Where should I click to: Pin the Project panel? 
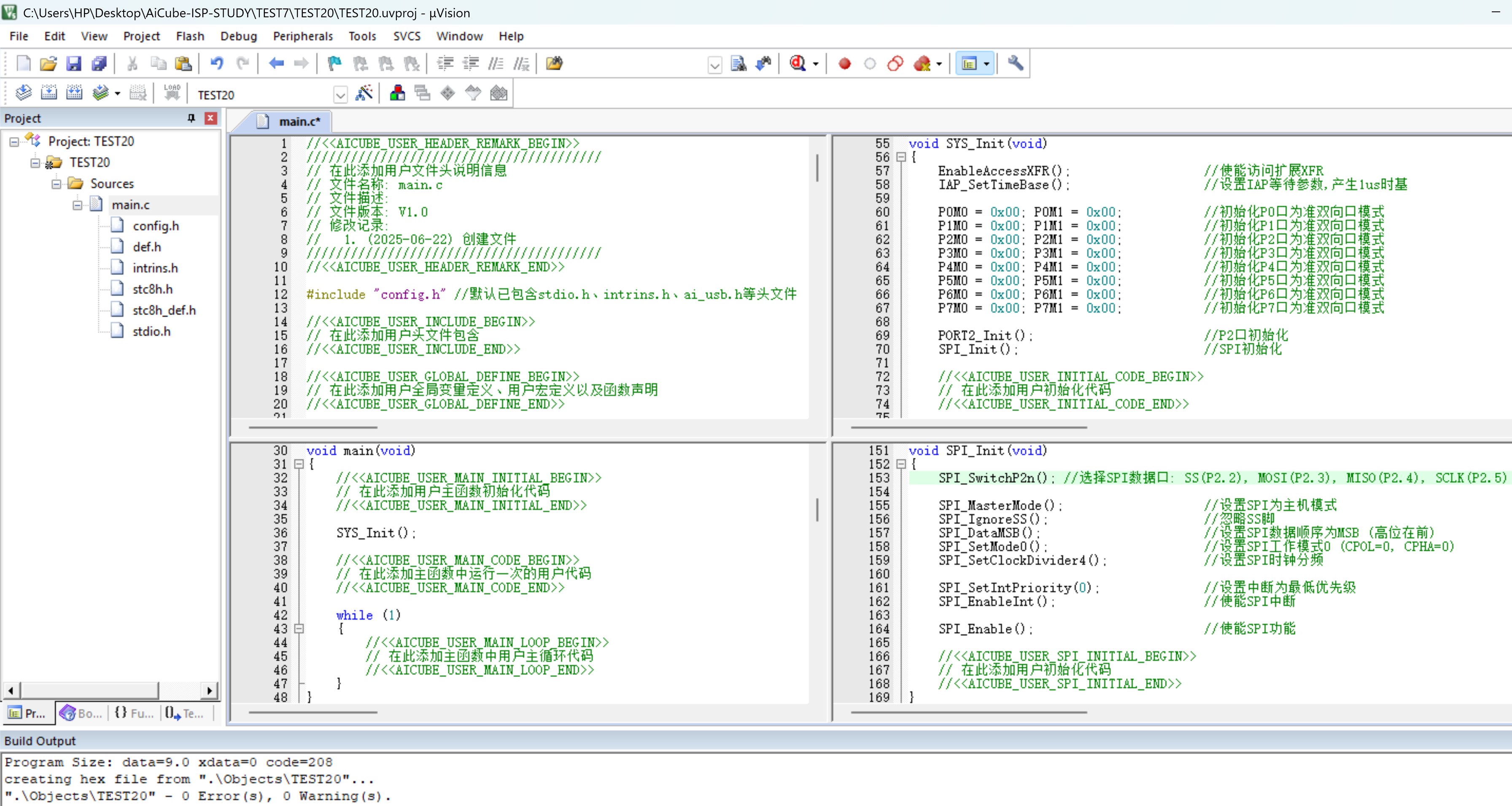[191, 118]
